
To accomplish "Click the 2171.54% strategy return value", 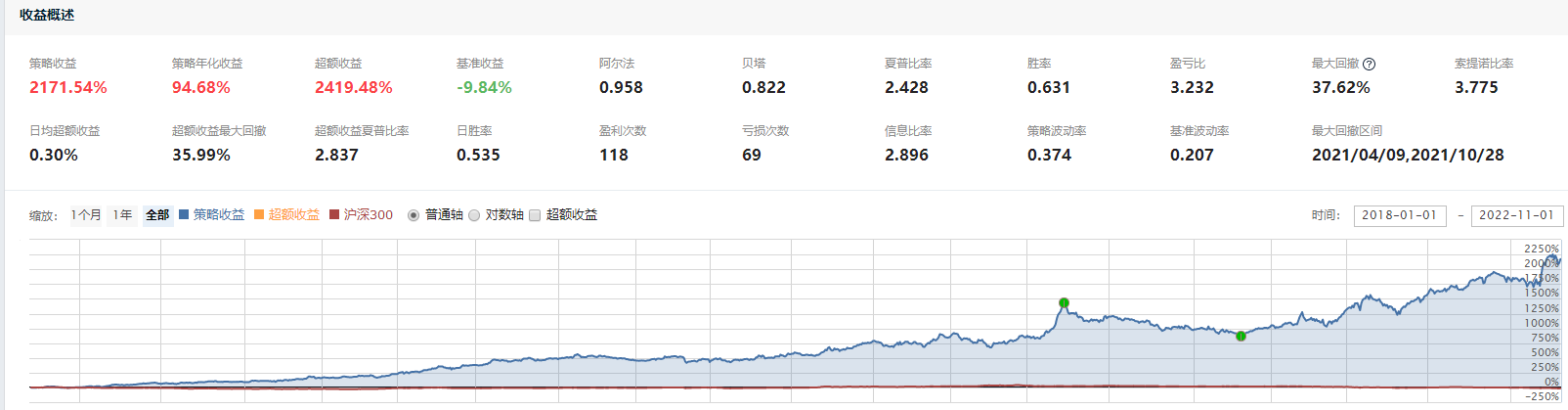I will pos(68,87).
